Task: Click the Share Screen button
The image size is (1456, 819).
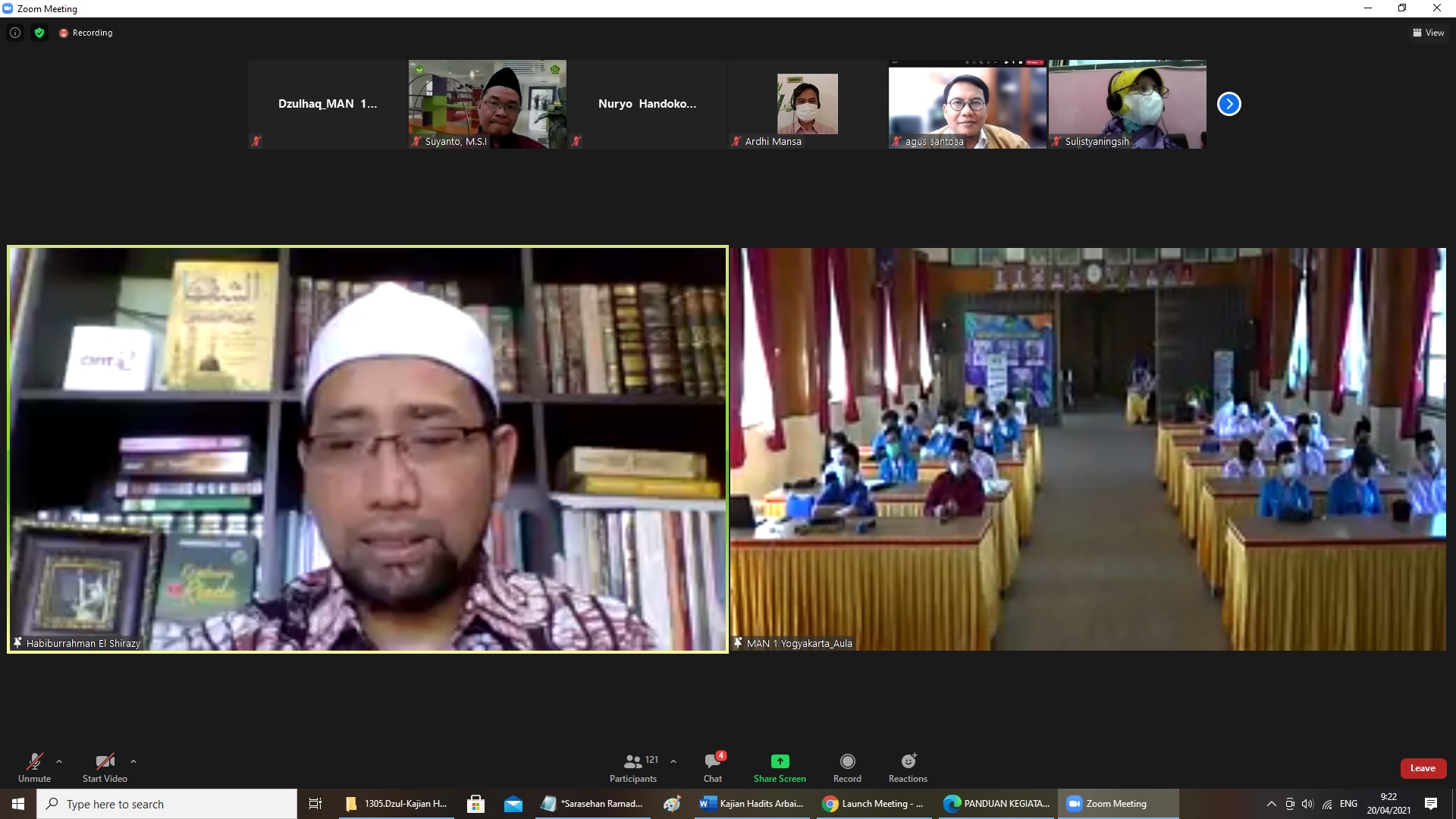Action: point(780,767)
